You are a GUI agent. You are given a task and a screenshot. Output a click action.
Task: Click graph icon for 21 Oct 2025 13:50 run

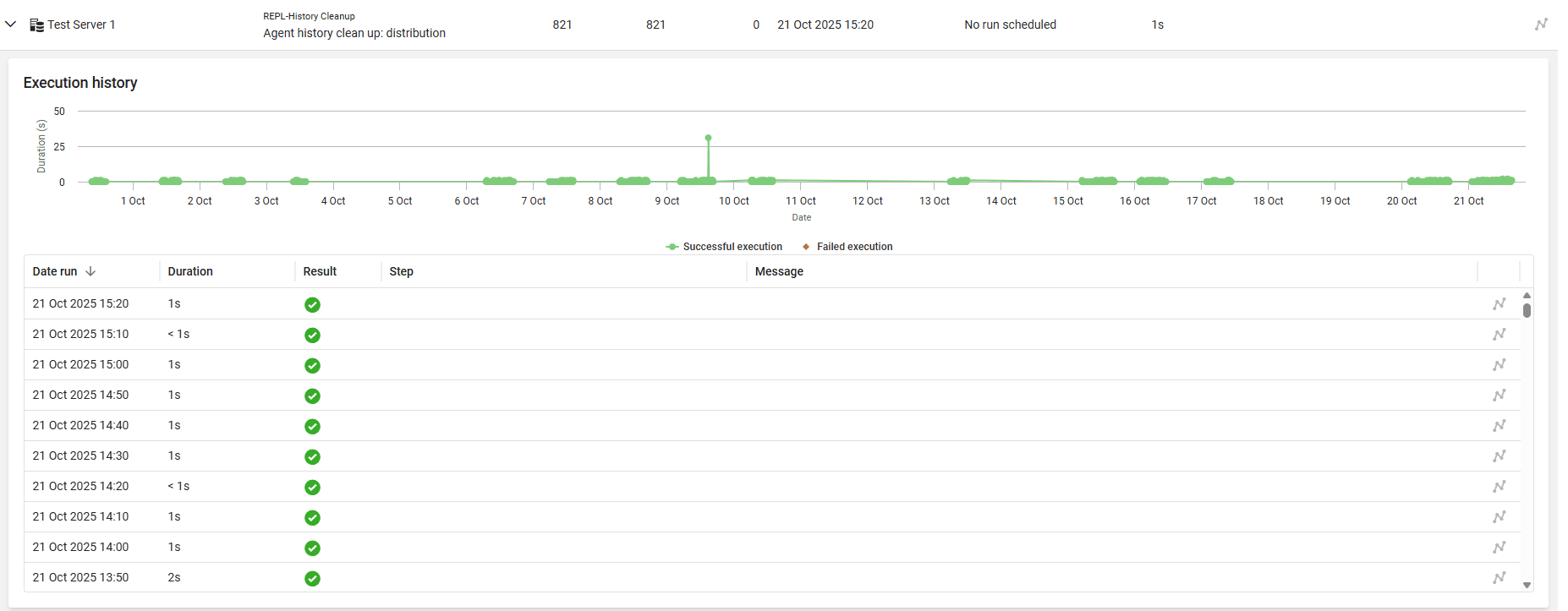1499,578
